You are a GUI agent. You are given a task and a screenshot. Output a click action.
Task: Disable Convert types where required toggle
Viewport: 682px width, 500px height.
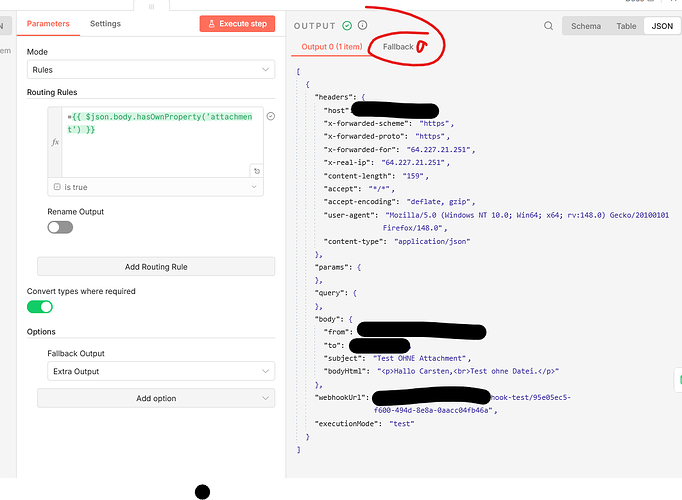40,307
